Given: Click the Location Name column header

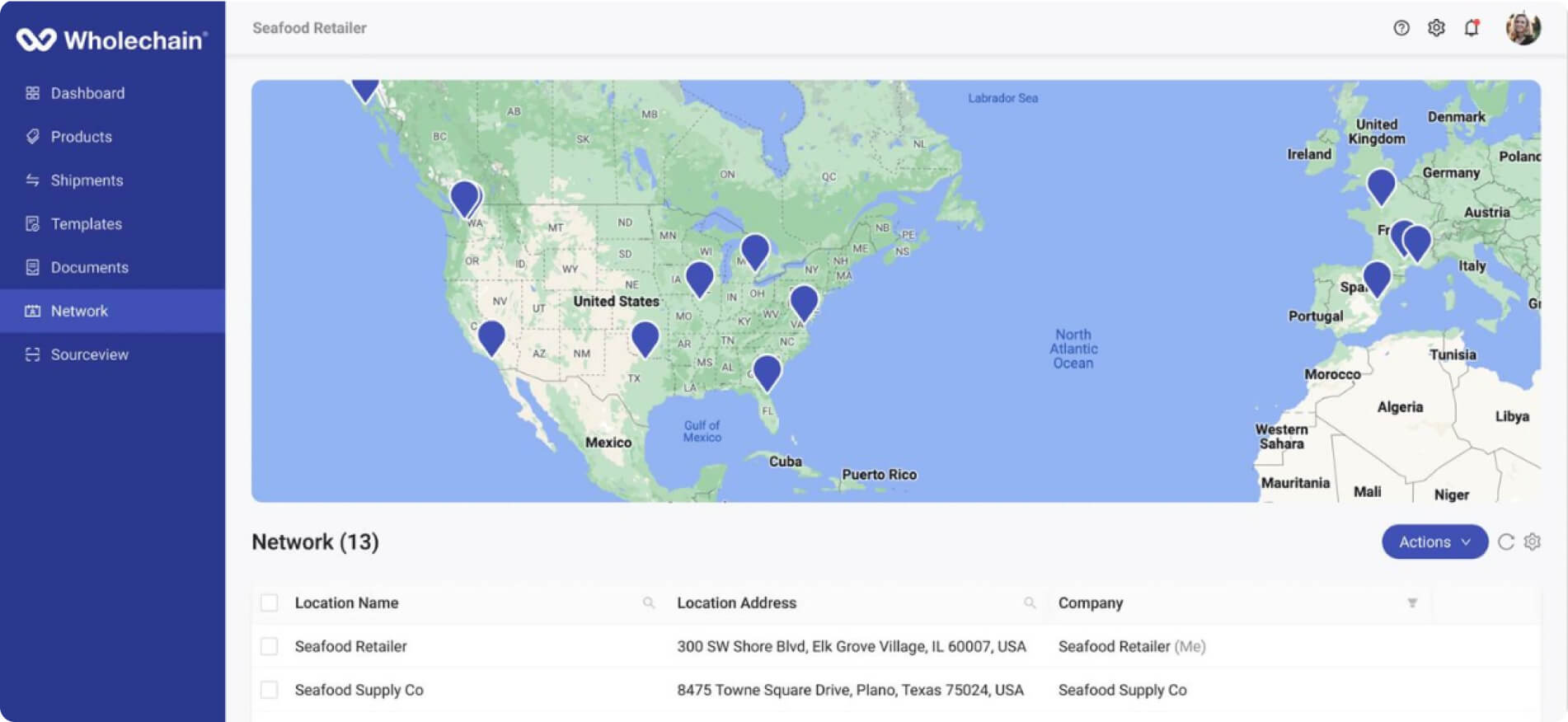Looking at the screenshot, I should (346, 602).
